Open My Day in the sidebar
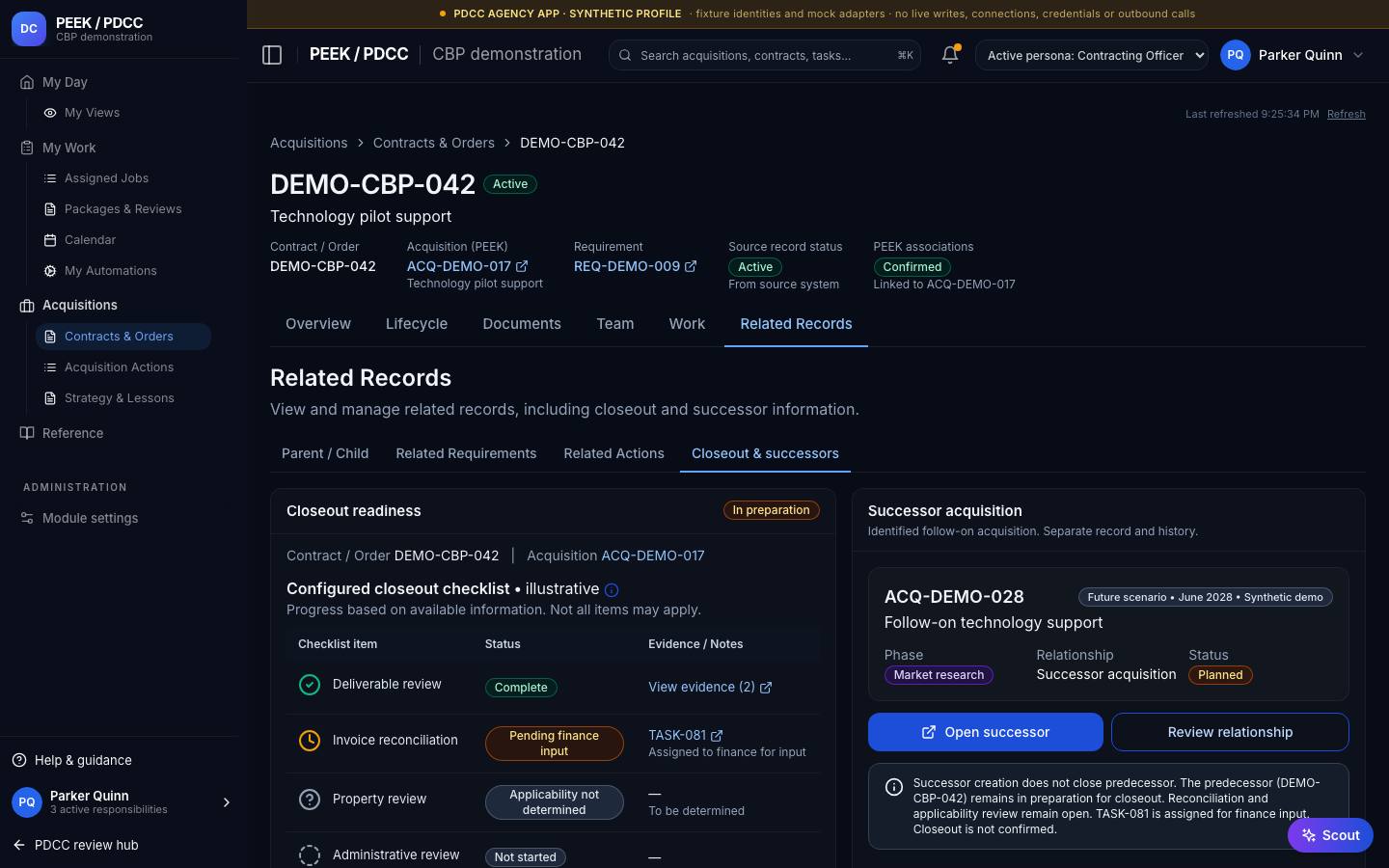Viewport: 1389px width, 868px height. tap(65, 82)
